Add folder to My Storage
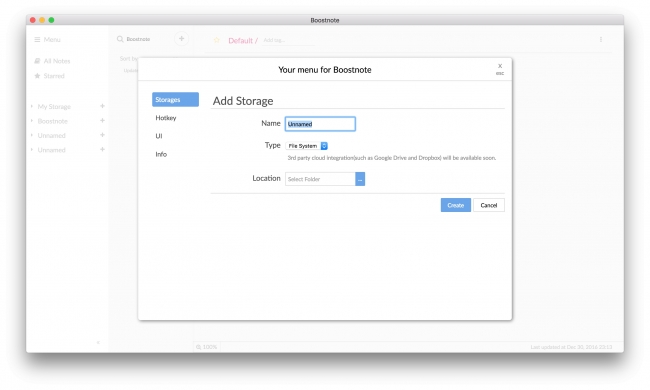The width and height of the screenshot is (650, 390). (102, 106)
